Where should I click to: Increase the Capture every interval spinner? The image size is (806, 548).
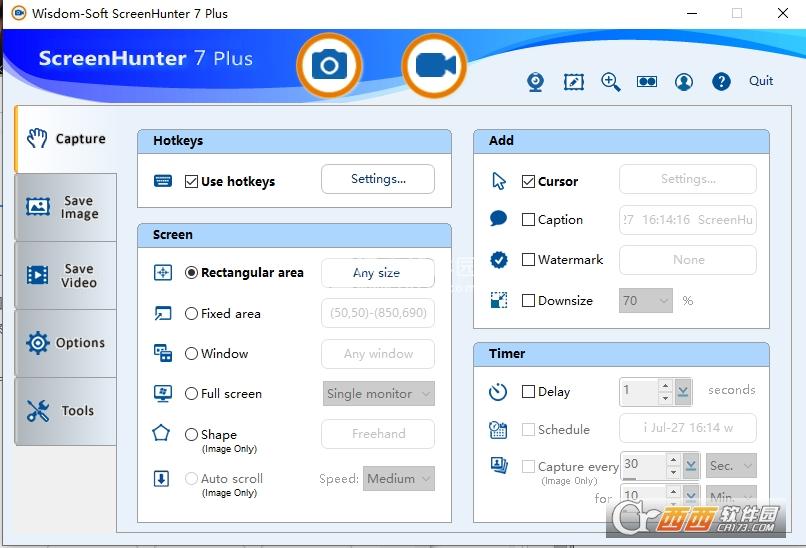pos(673,459)
